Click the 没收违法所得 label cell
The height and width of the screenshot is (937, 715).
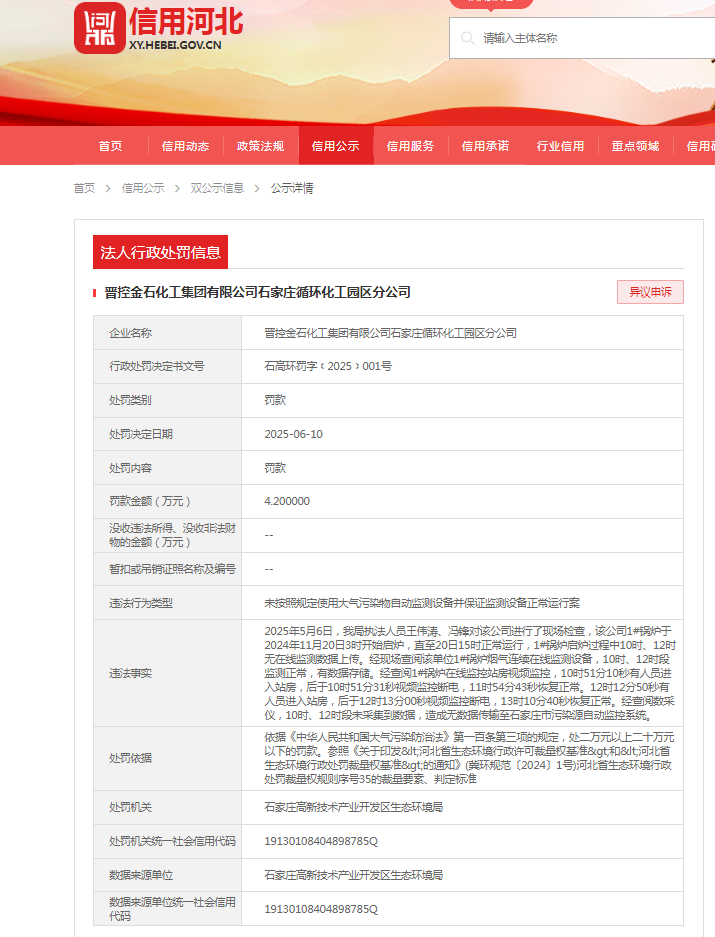(167, 535)
